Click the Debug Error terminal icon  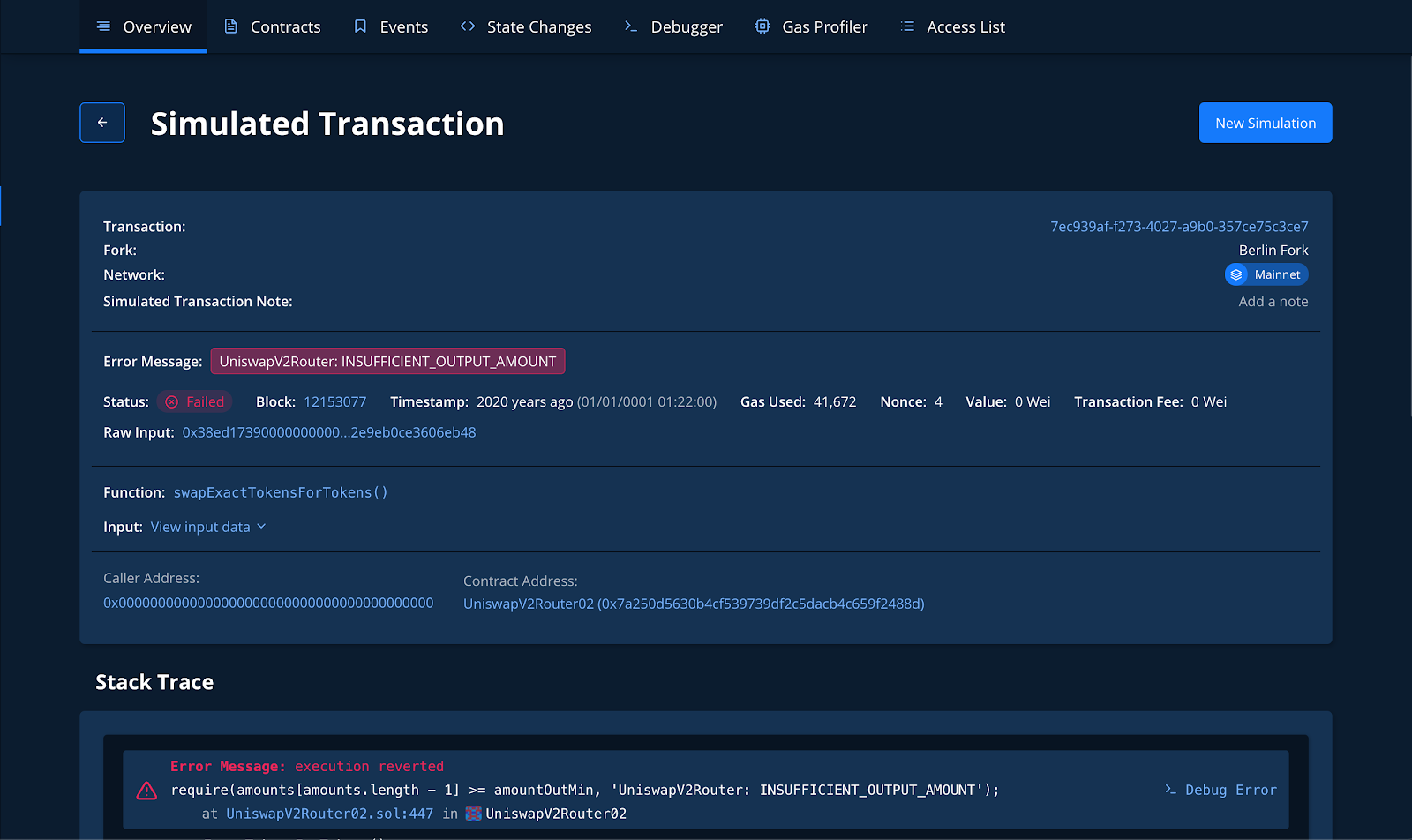(1170, 790)
